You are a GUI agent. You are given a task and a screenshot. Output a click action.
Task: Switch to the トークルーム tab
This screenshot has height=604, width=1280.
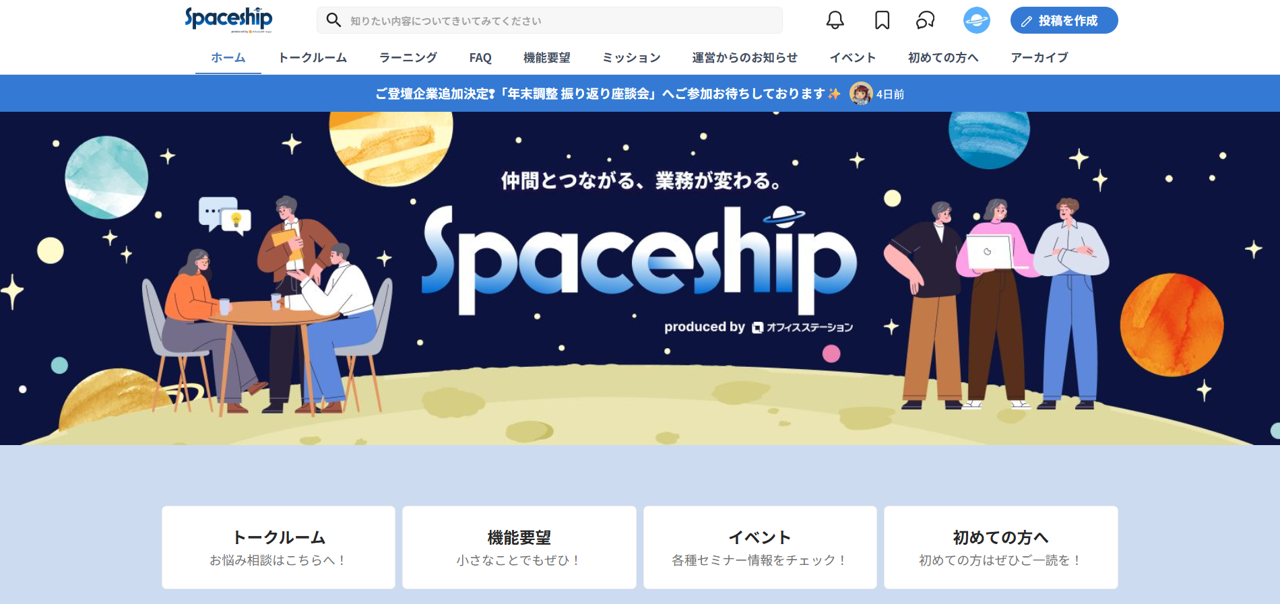(x=312, y=57)
